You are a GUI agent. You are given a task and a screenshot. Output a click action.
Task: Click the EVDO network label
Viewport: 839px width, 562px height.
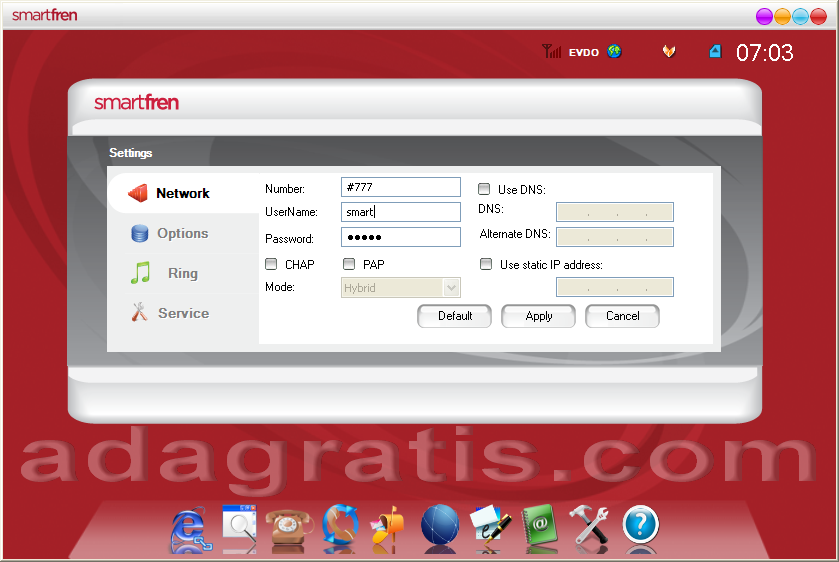point(584,52)
